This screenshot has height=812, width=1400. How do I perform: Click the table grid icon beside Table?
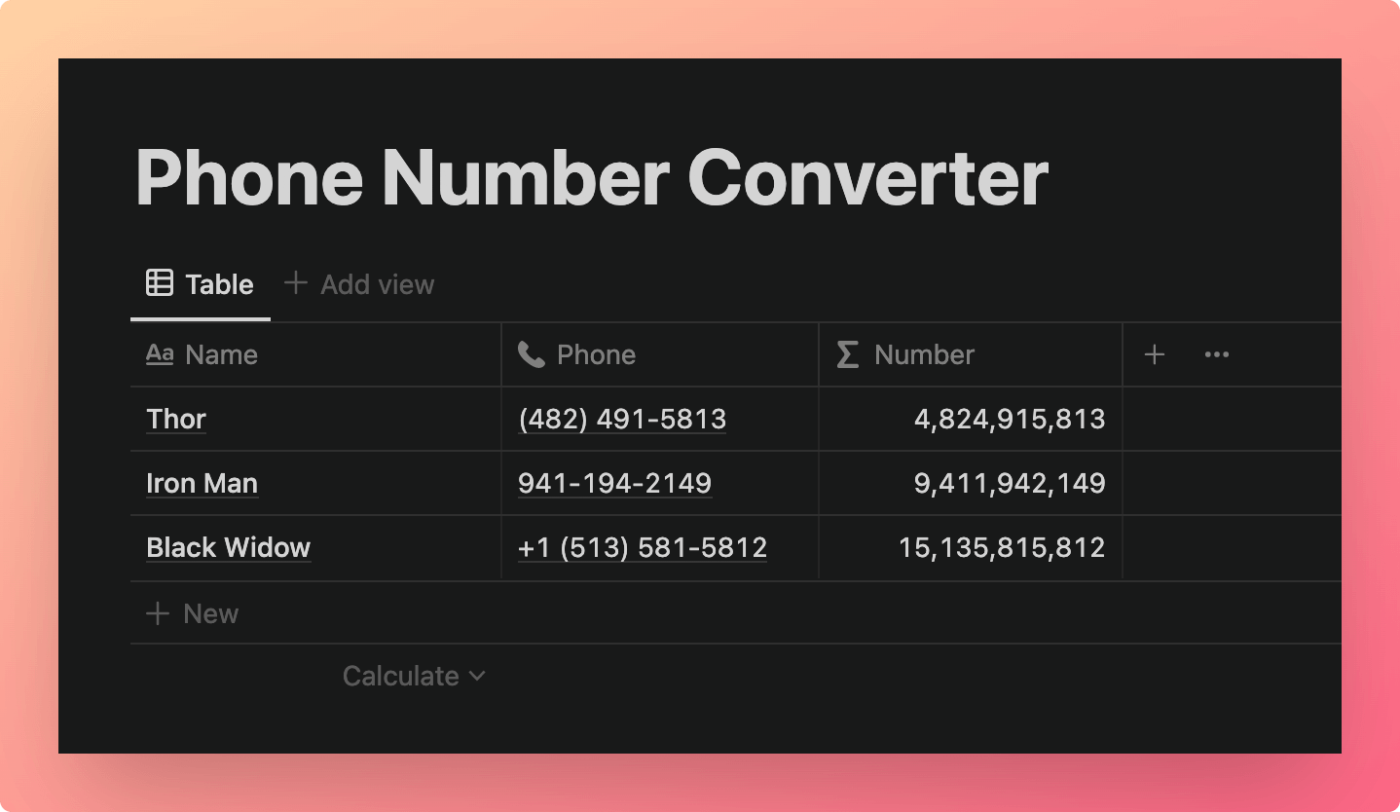159,283
